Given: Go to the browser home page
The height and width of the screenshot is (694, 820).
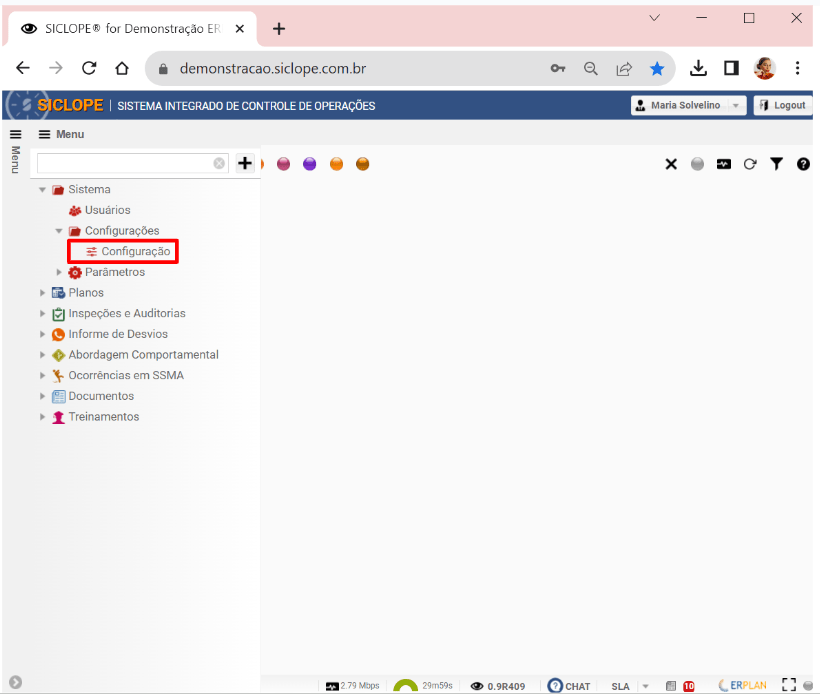Looking at the screenshot, I should click(x=122, y=68).
